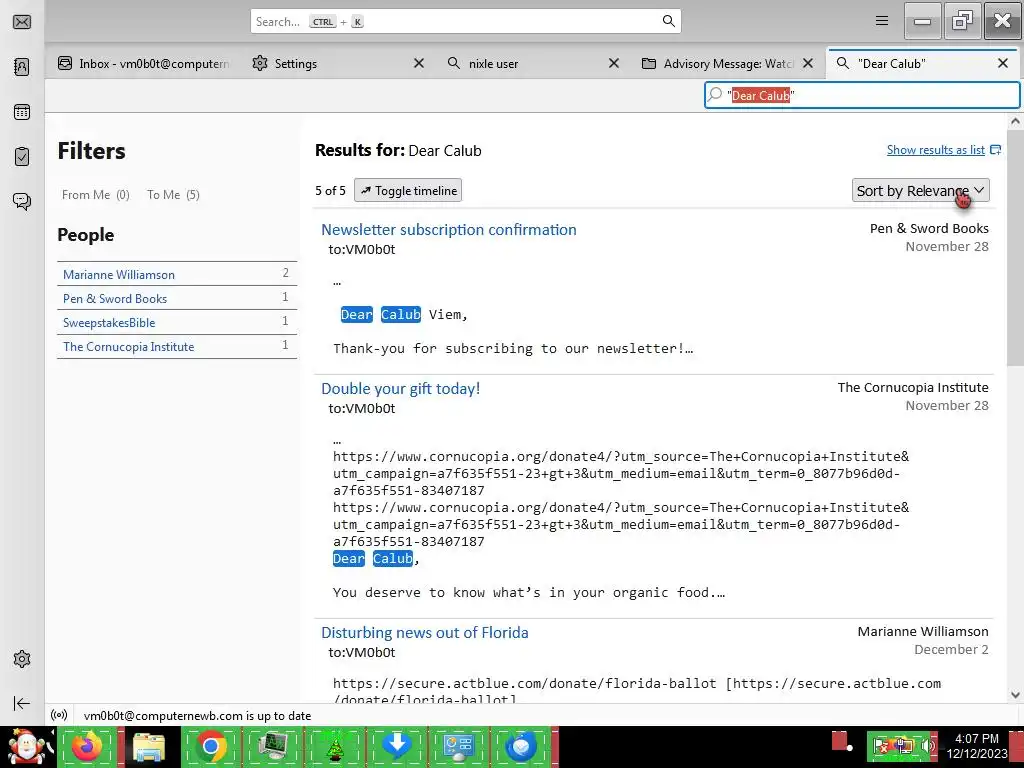This screenshot has height=768, width=1024.
Task: Open the computer monitor taskbar icon
Action: tap(272, 747)
